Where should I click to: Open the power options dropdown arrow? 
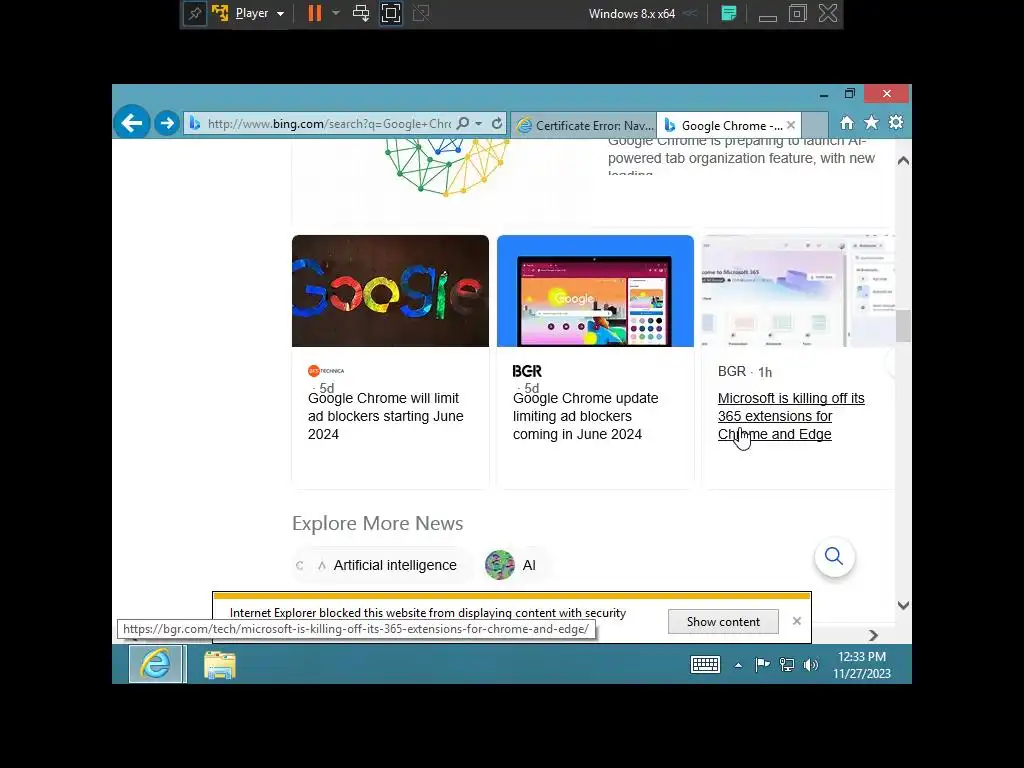click(336, 13)
